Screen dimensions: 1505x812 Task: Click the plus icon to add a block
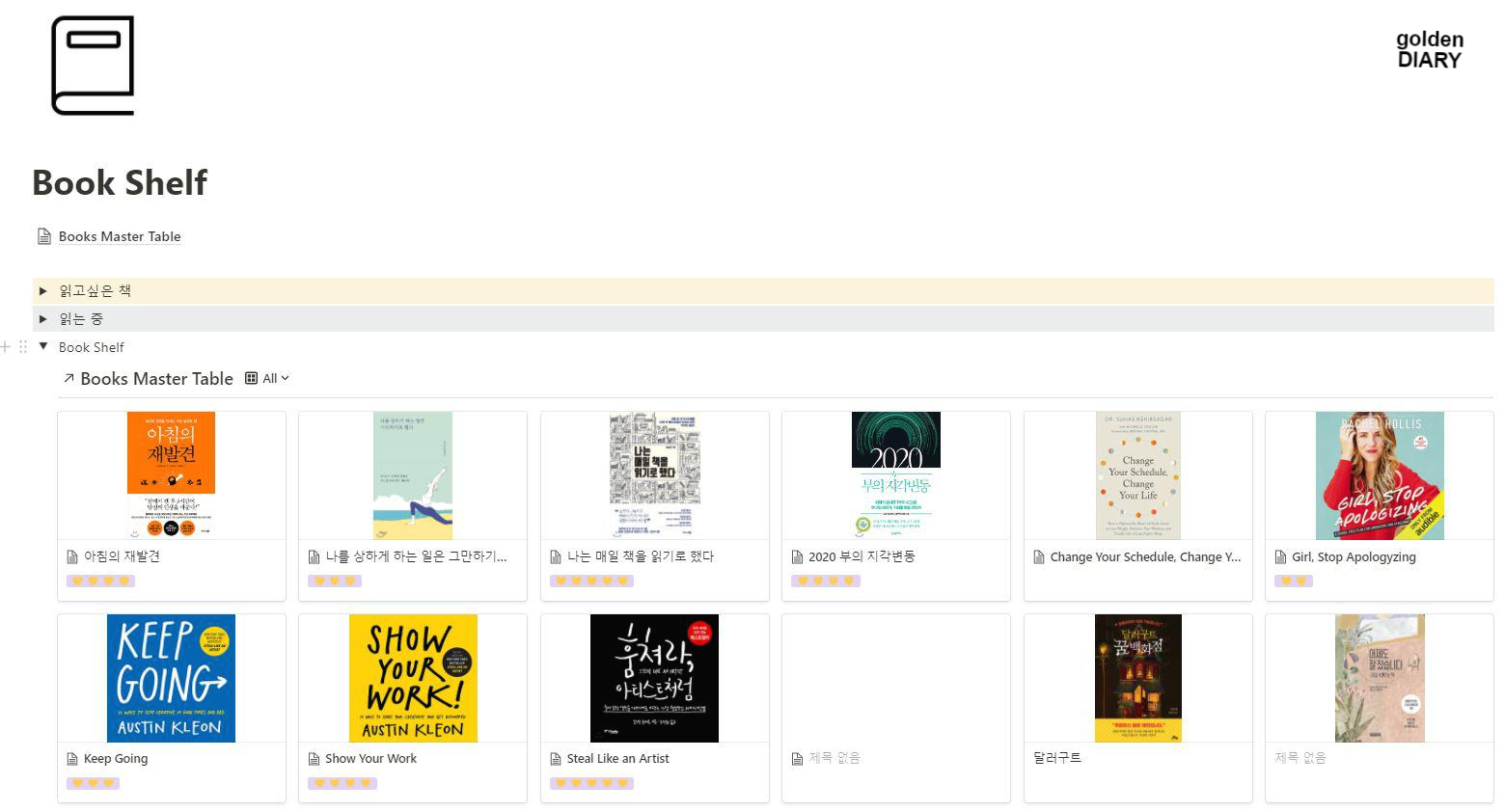click(6, 347)
